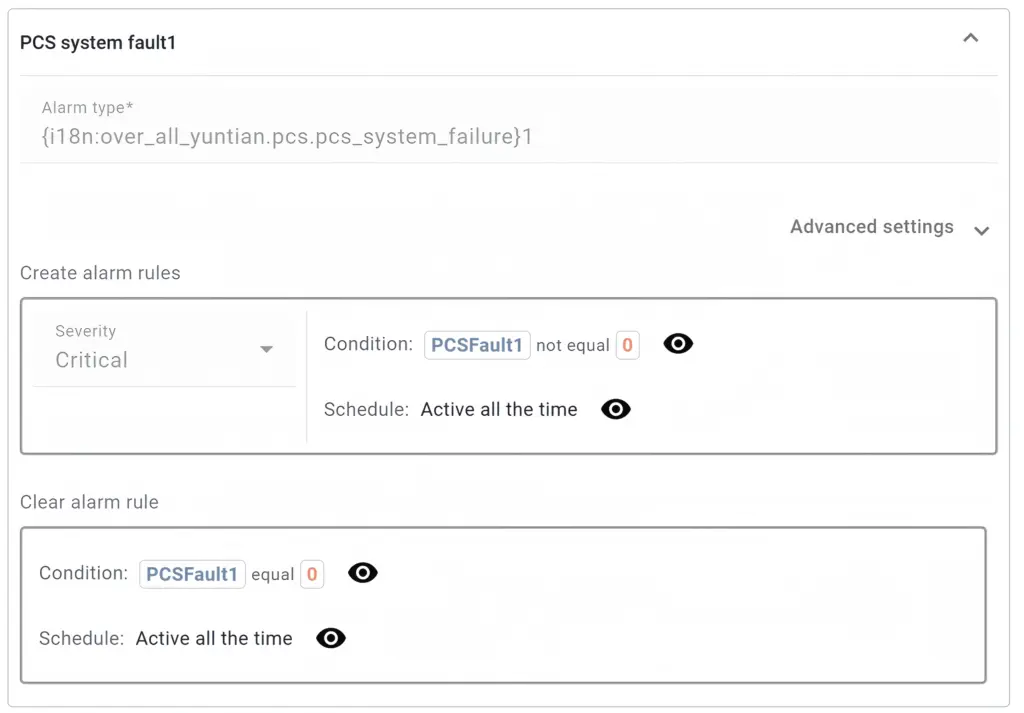View the clear alarm schedule eye icon
The height and width of the screenshot is (713, 1024).
(x=331, y=638)
